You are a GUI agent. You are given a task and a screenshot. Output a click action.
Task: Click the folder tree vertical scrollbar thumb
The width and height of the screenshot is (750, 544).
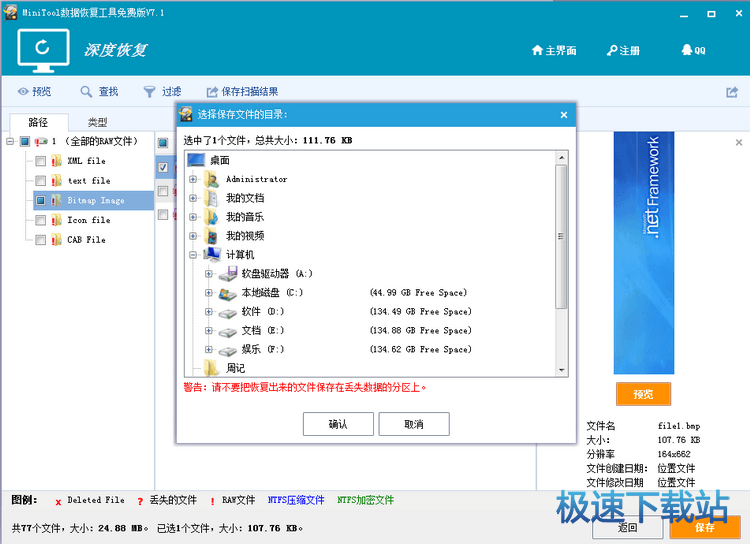point(562,236)
